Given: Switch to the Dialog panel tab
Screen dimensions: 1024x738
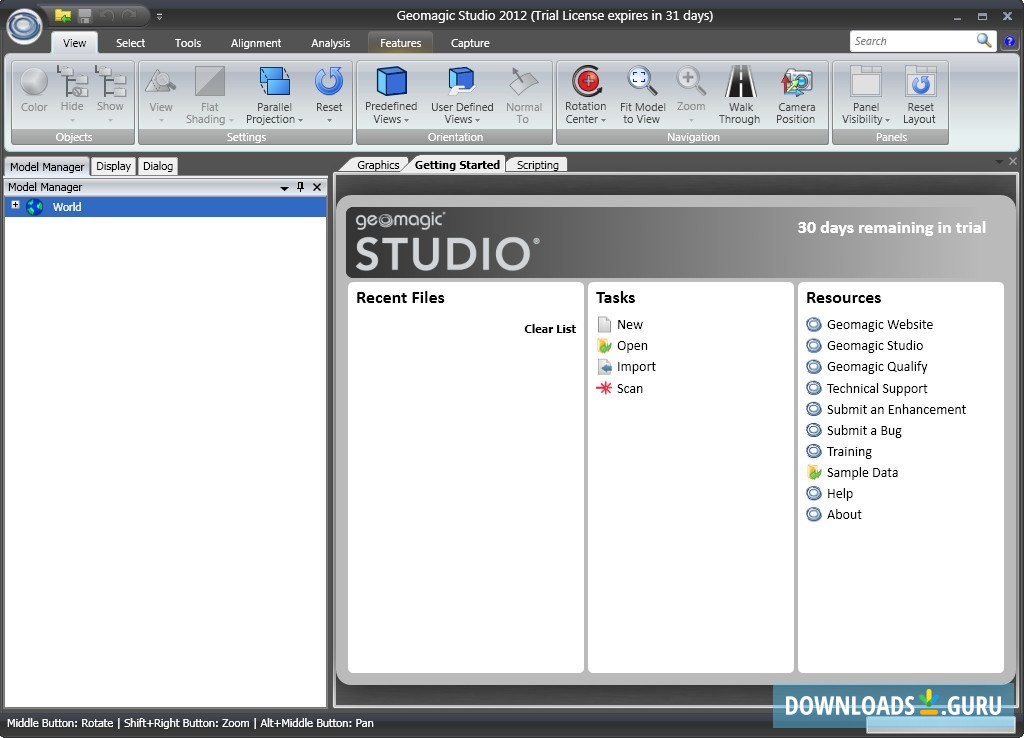Looking at the screenshot, I should 158,166.
